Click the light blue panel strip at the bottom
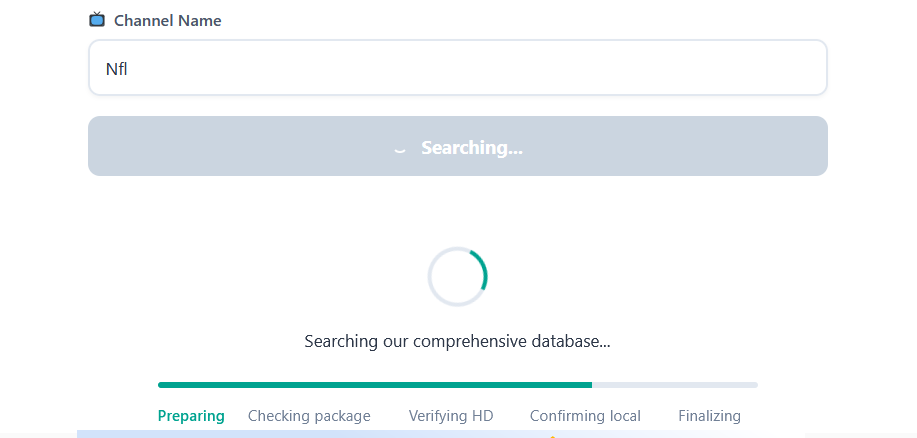The height and width of the screenshot is (438, 917). click(440, 433)
